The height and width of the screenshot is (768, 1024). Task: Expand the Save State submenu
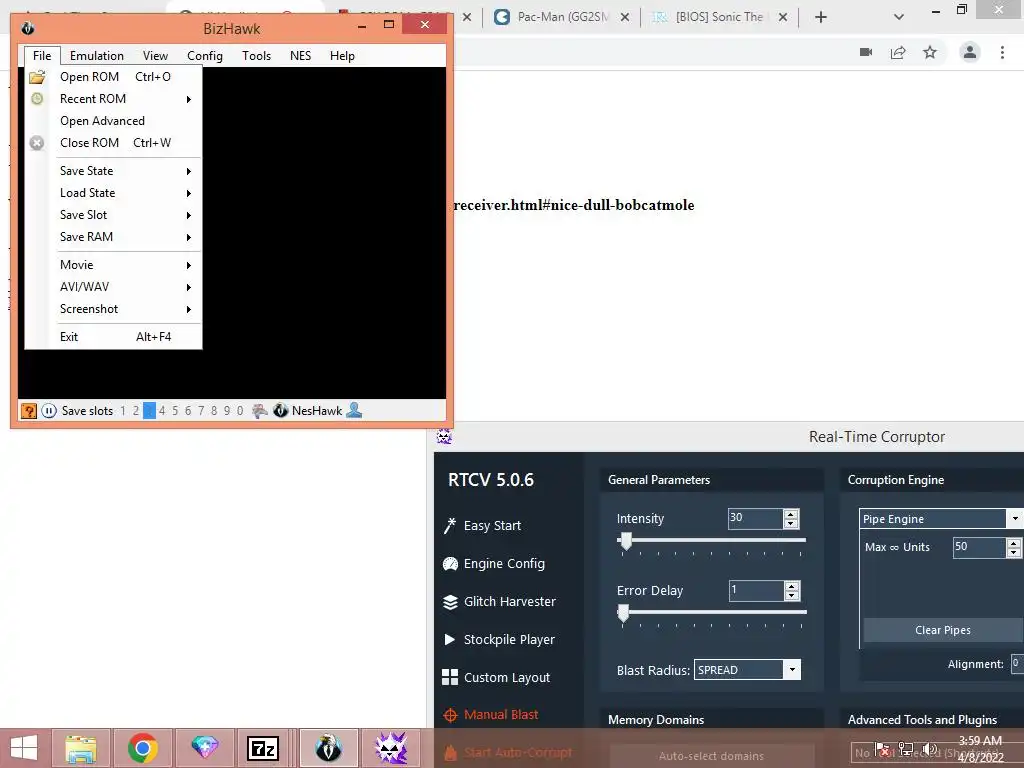tap(114, 171)
